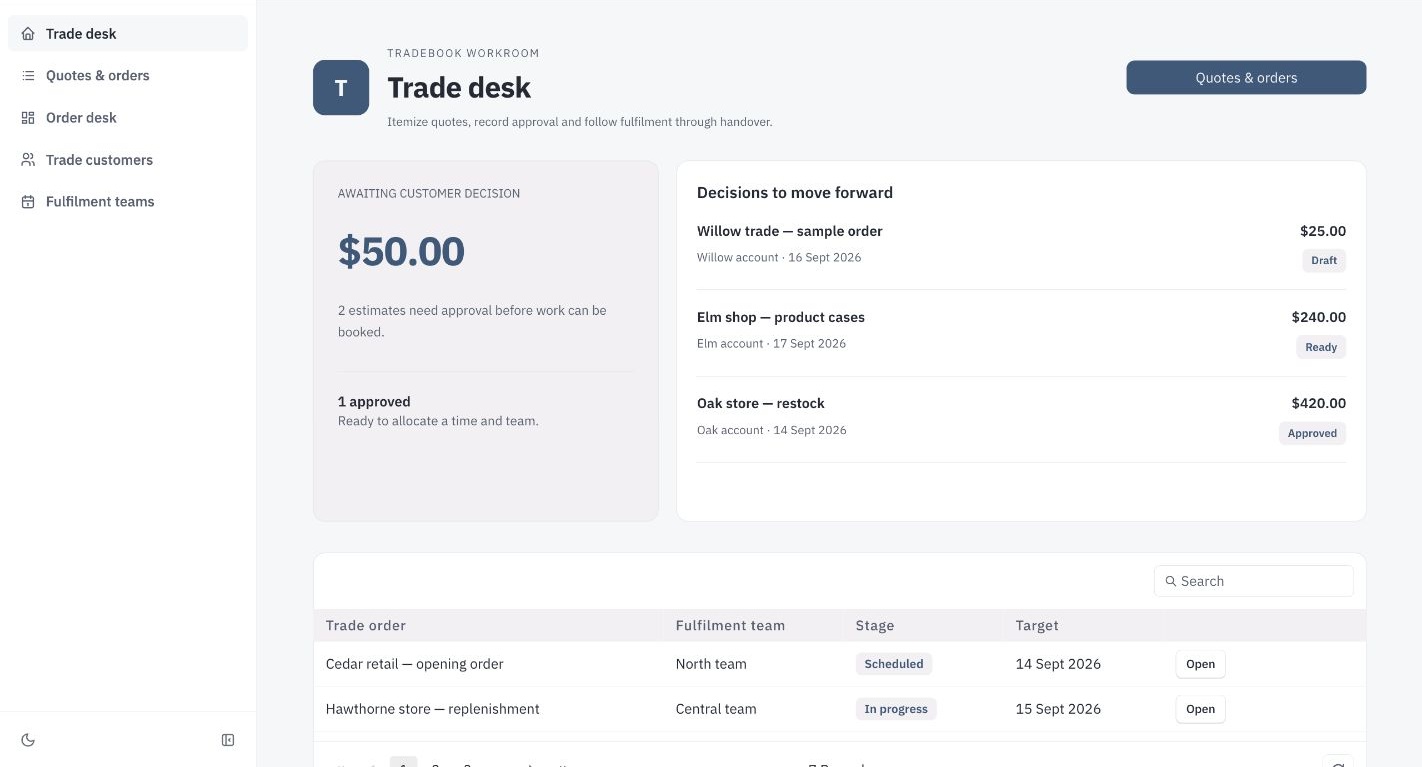Click the Scheduled stage badge
1422x767 pixels.
click(894, 663)
